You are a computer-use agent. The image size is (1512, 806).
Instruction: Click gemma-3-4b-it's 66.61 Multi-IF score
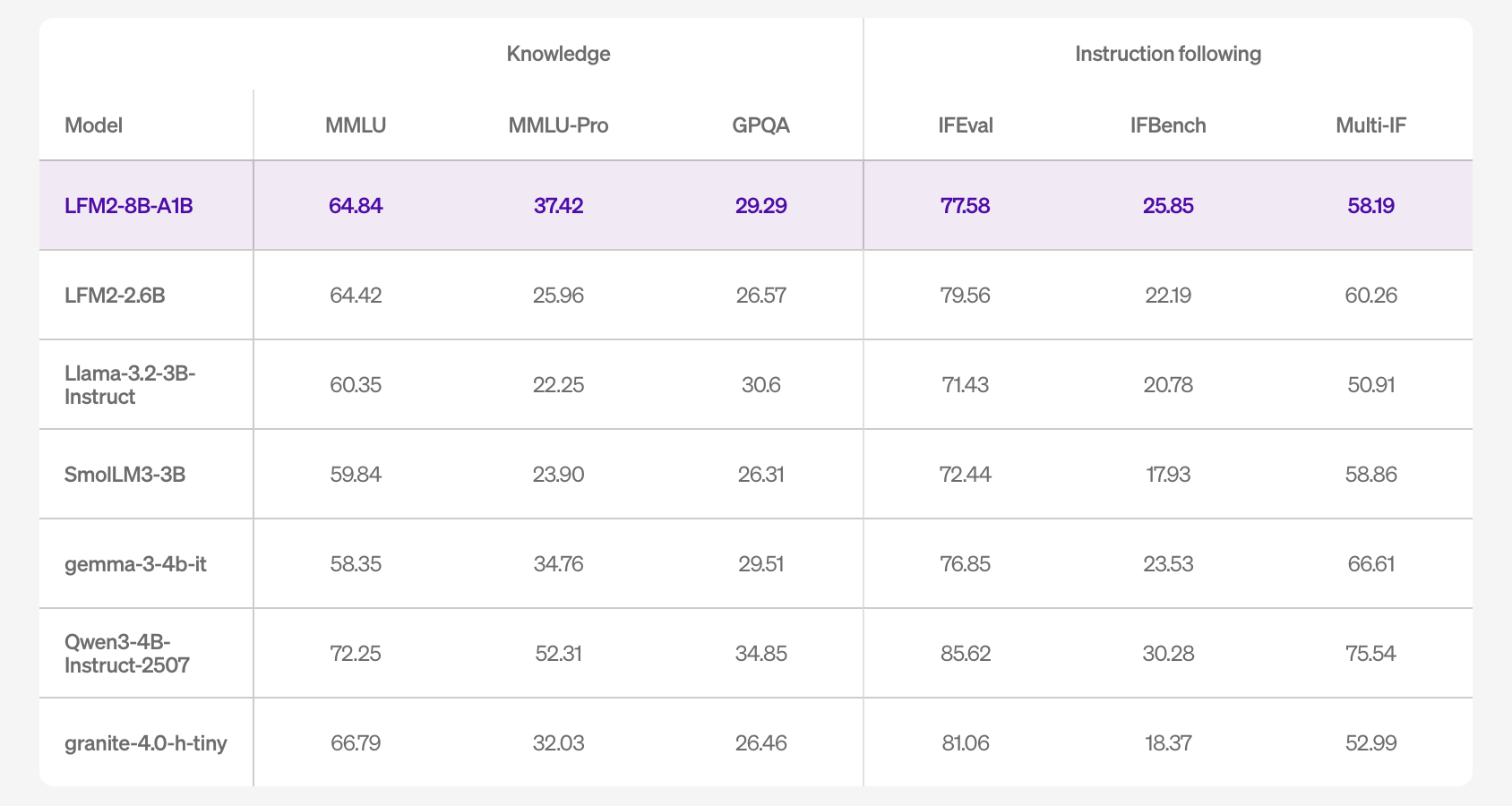pos(1370,564)
